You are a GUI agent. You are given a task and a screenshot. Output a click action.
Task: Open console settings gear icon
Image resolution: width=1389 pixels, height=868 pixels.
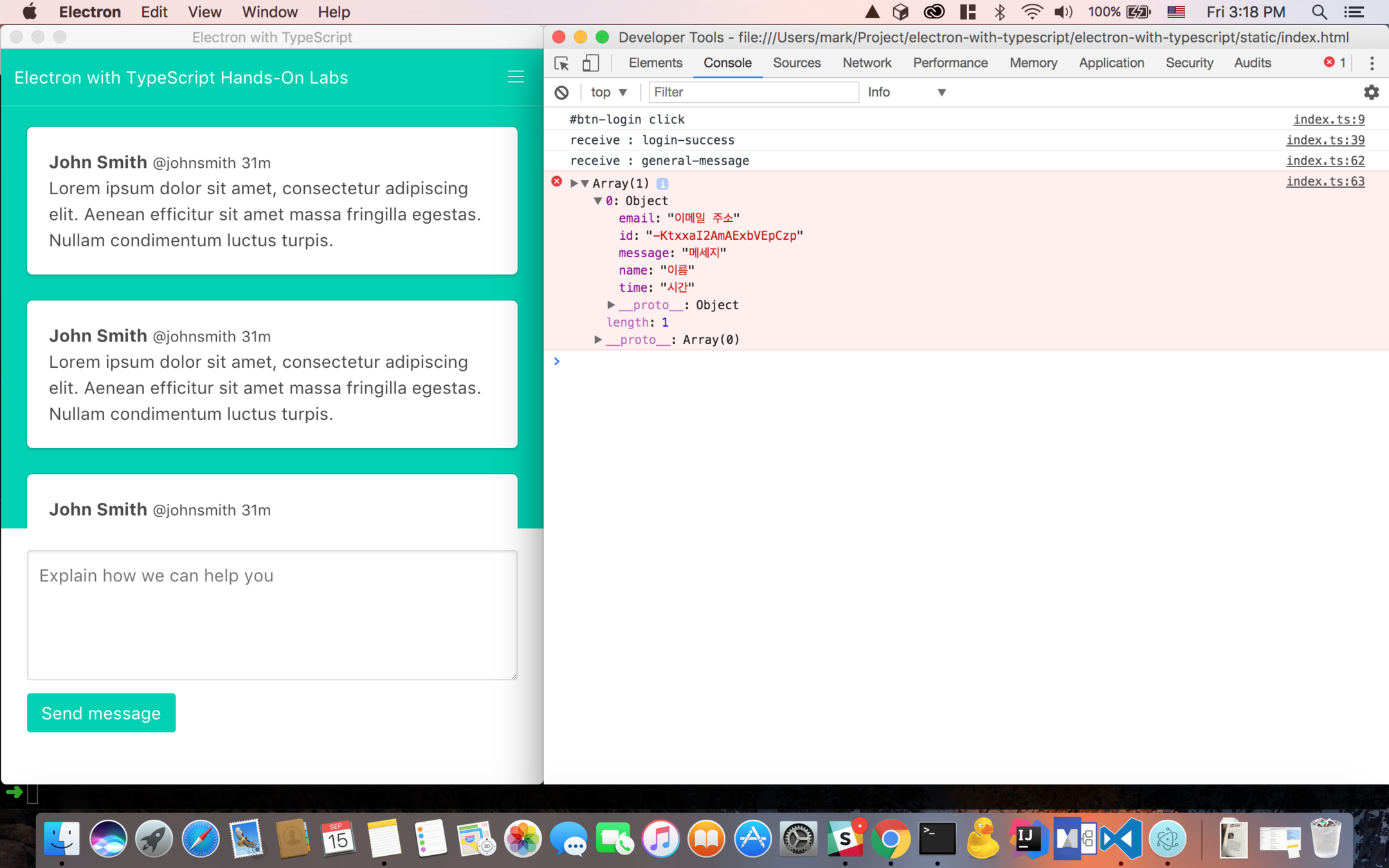pyautogui.click(x=1371, y=93)
